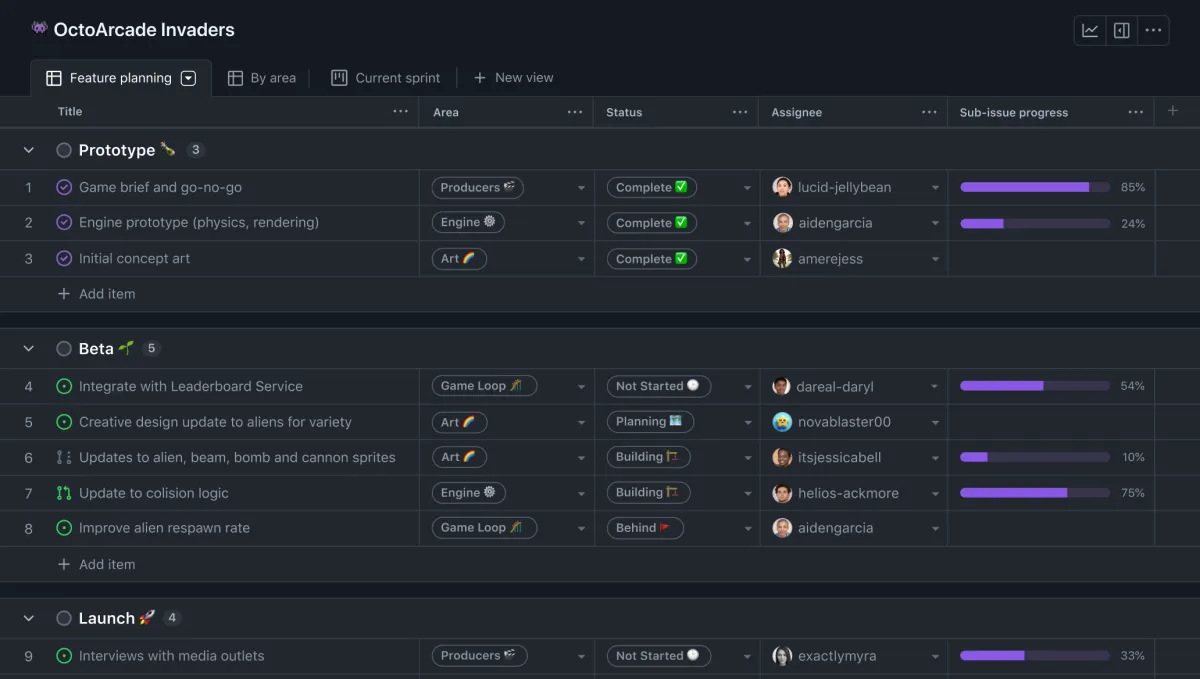Image resolution: width=1200 pixels, height=679 pixels.
Task: Open Title column options ellipsis
Action: (x=400, y=112)
